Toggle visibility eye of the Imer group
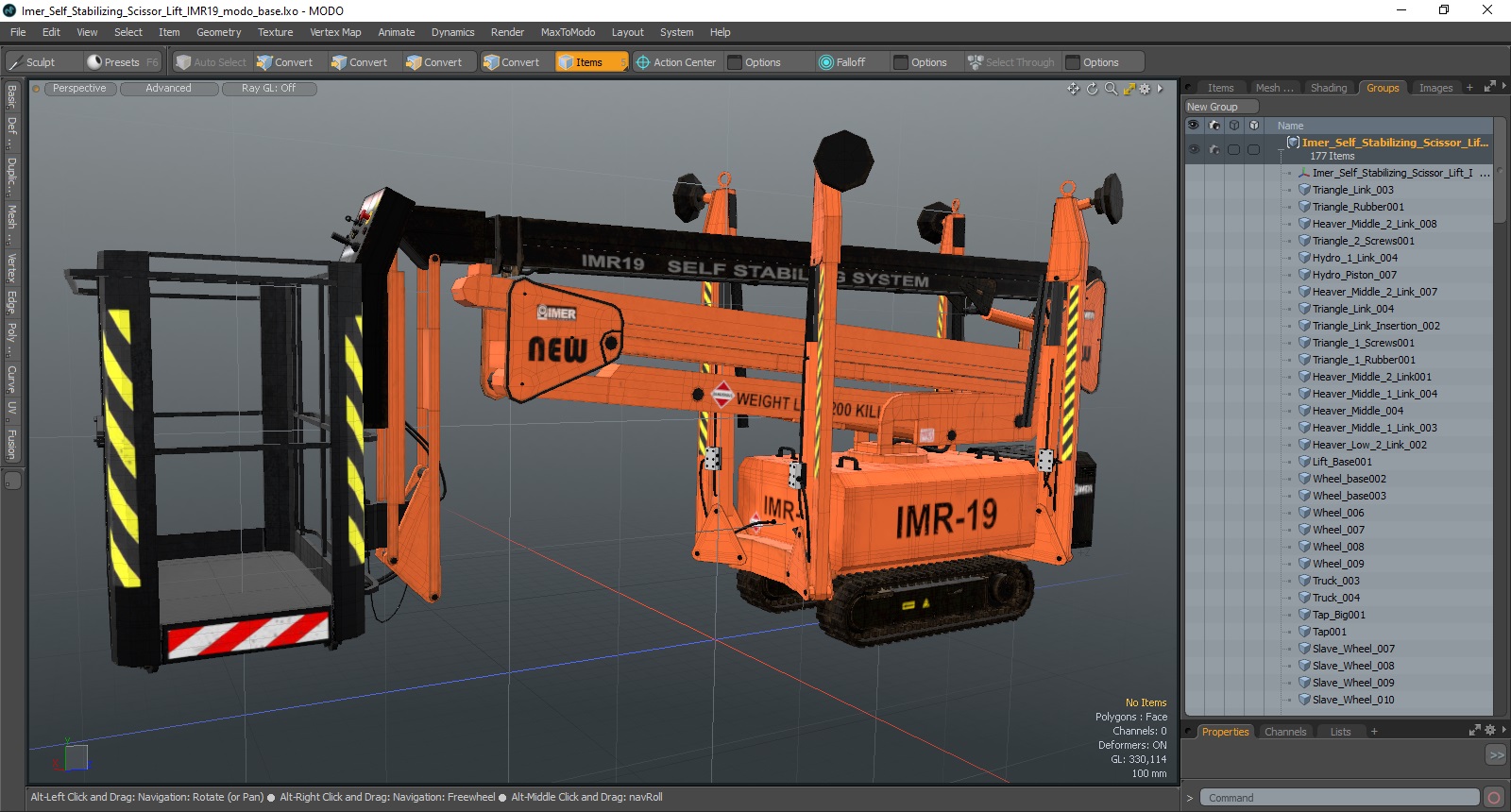 click(x=1194, y=149)
